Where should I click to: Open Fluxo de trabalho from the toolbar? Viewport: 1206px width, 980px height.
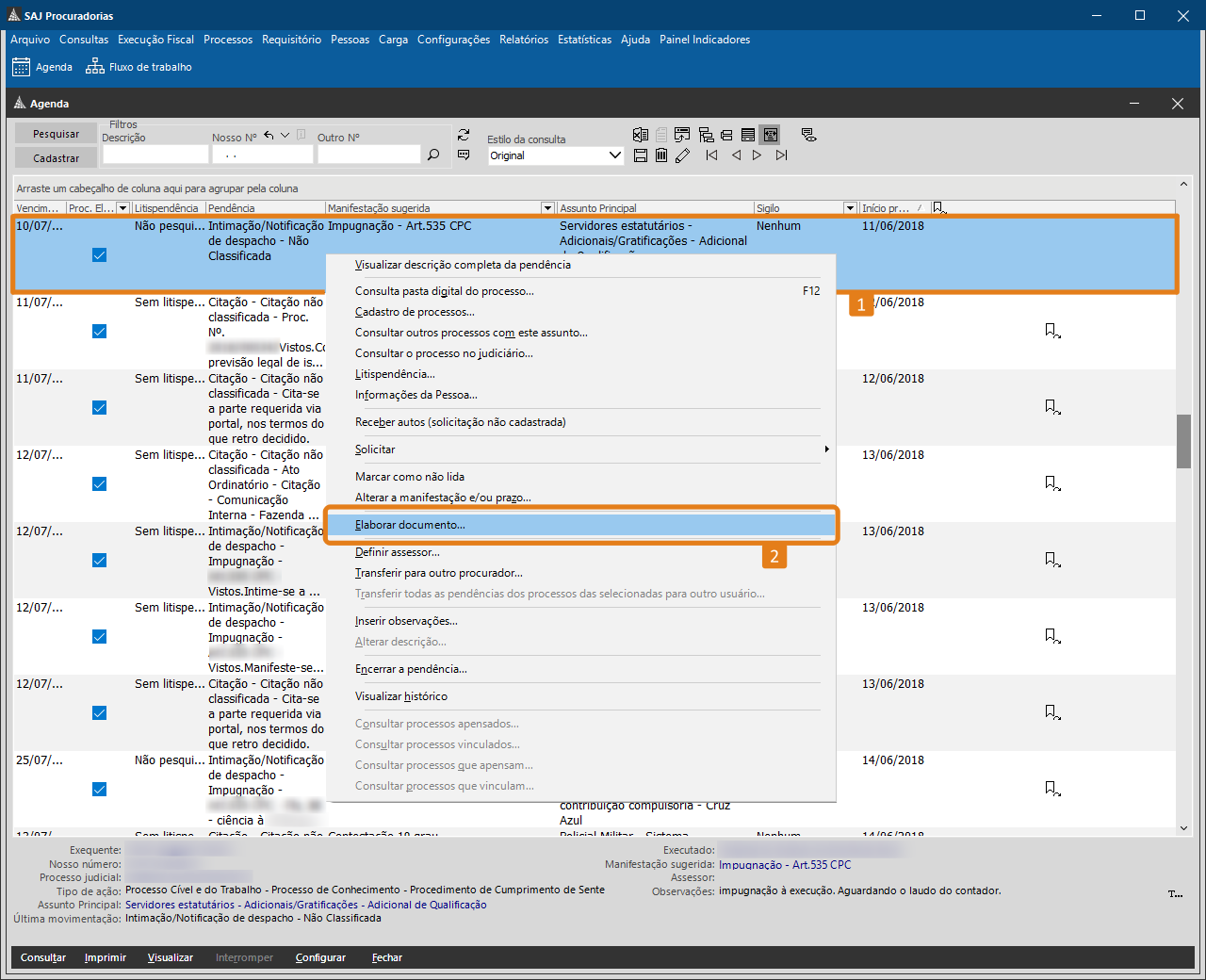coord(139,67)
